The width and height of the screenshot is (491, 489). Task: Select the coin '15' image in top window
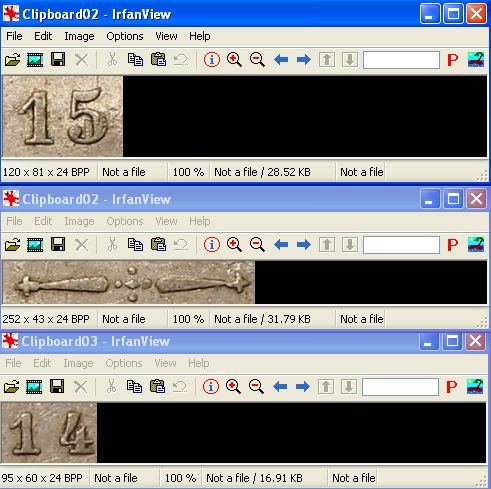pos(62,116)
